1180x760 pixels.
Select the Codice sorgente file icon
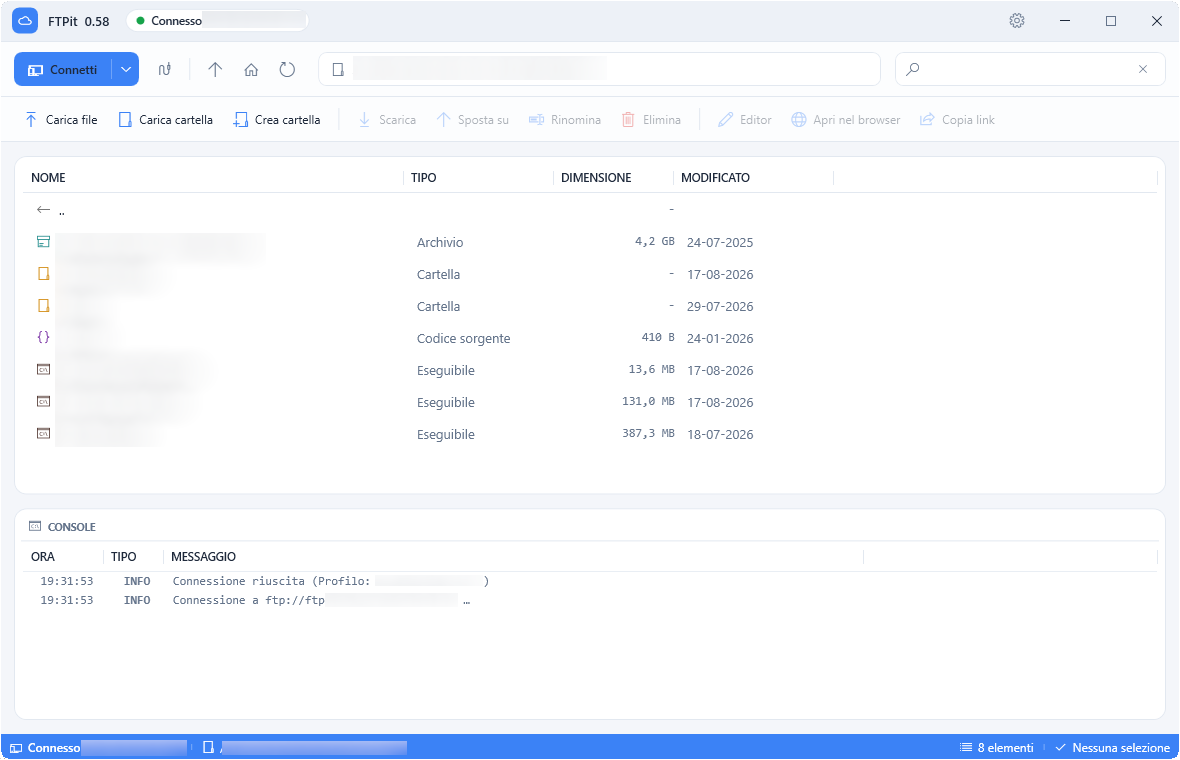44,337
